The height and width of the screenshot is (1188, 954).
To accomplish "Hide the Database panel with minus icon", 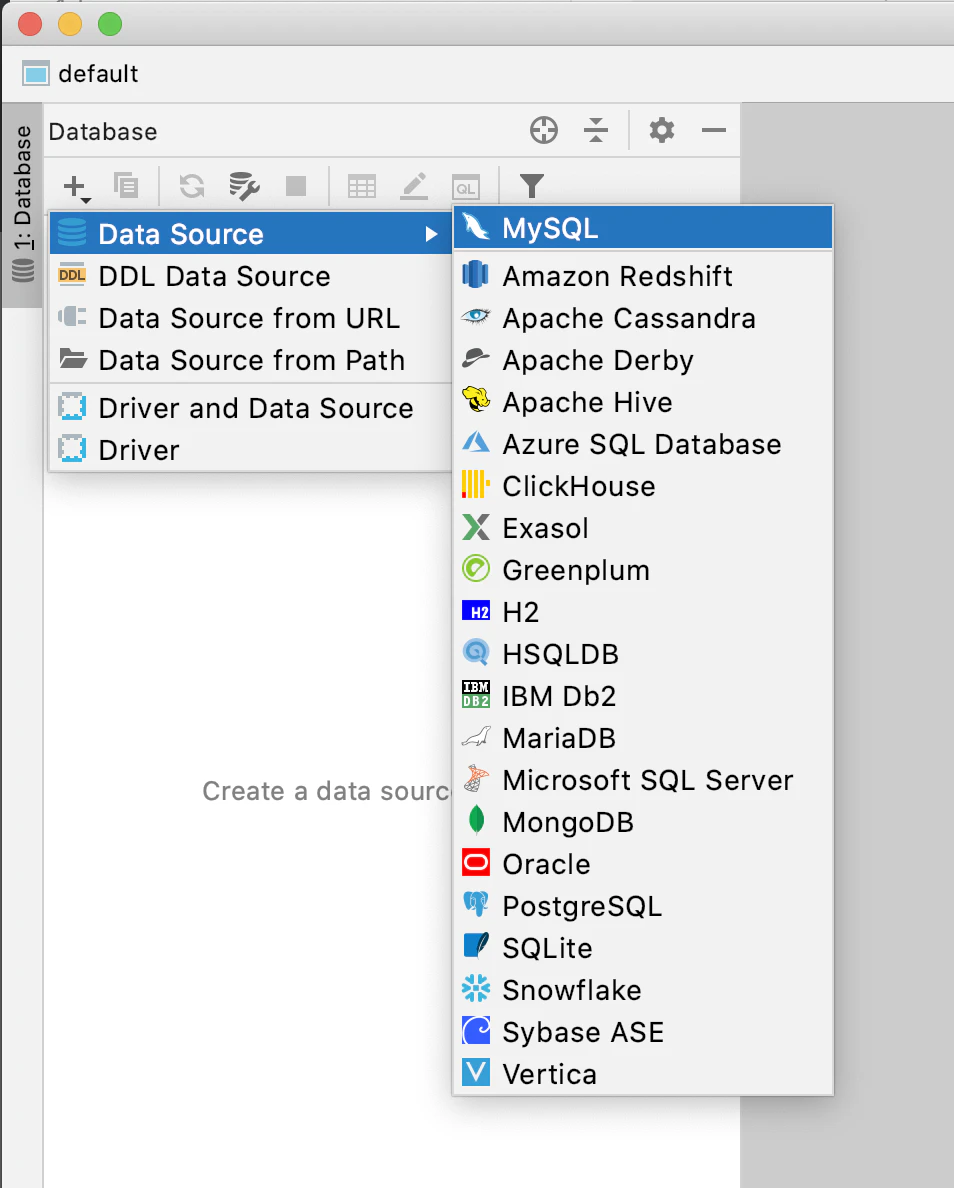I will (714, 130).
